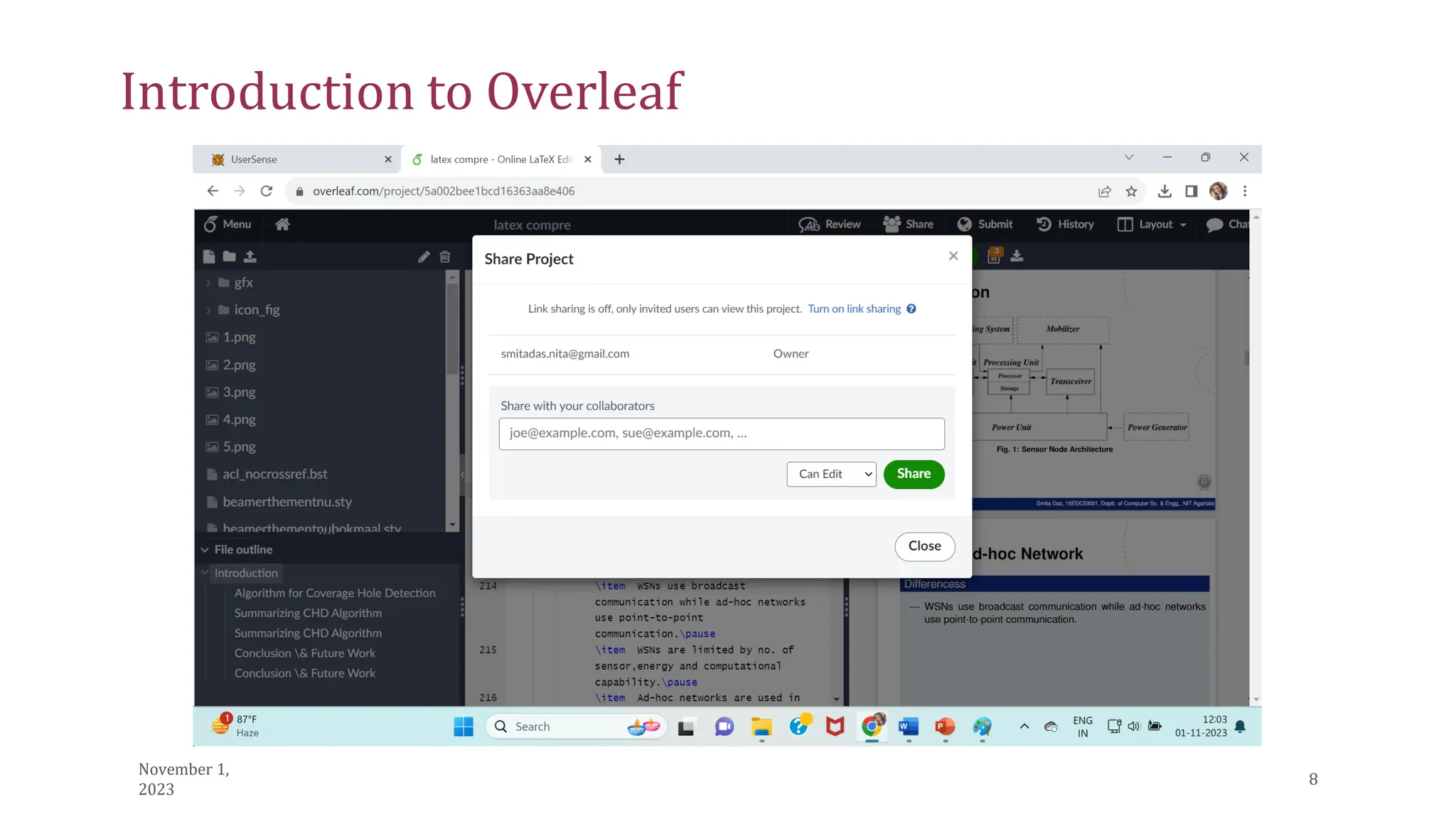Open Chrome three-dot menu
The image size is (1456, 819).
pos(1245,191)
